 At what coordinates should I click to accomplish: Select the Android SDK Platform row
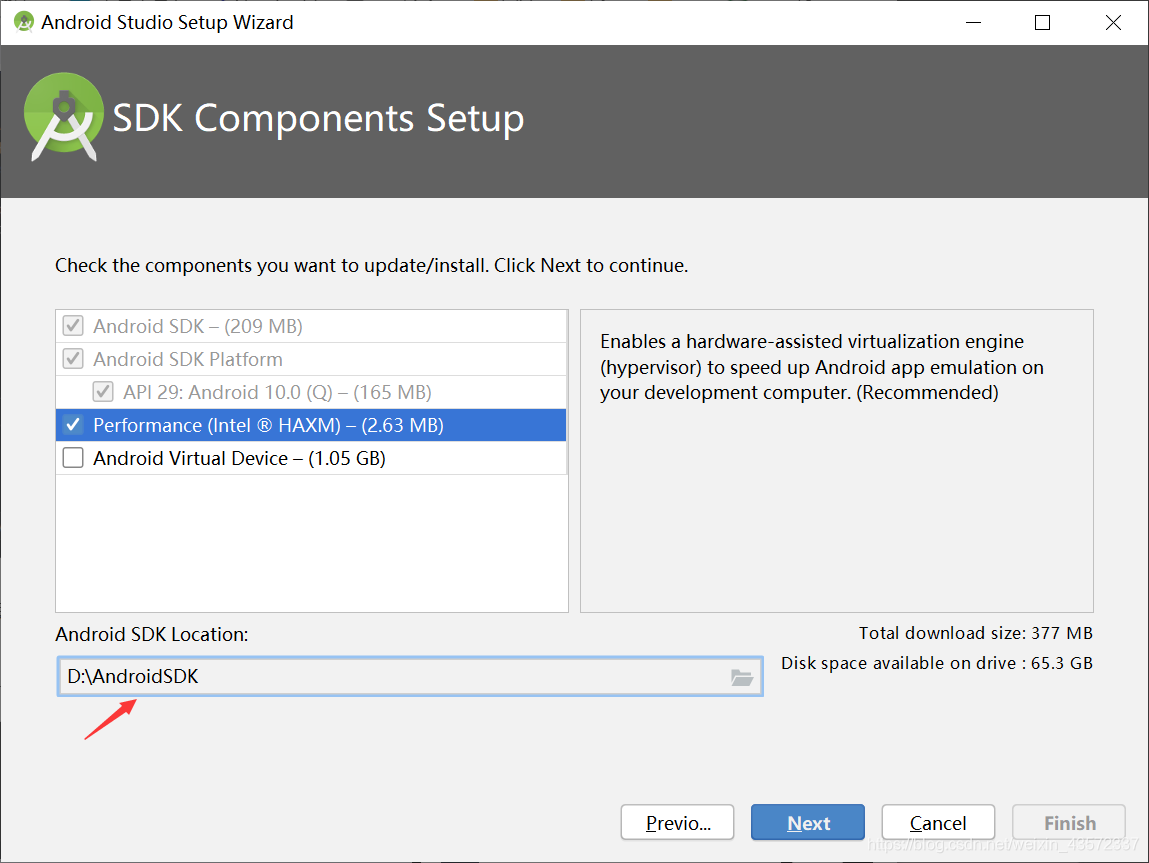[x=311, y=359]
